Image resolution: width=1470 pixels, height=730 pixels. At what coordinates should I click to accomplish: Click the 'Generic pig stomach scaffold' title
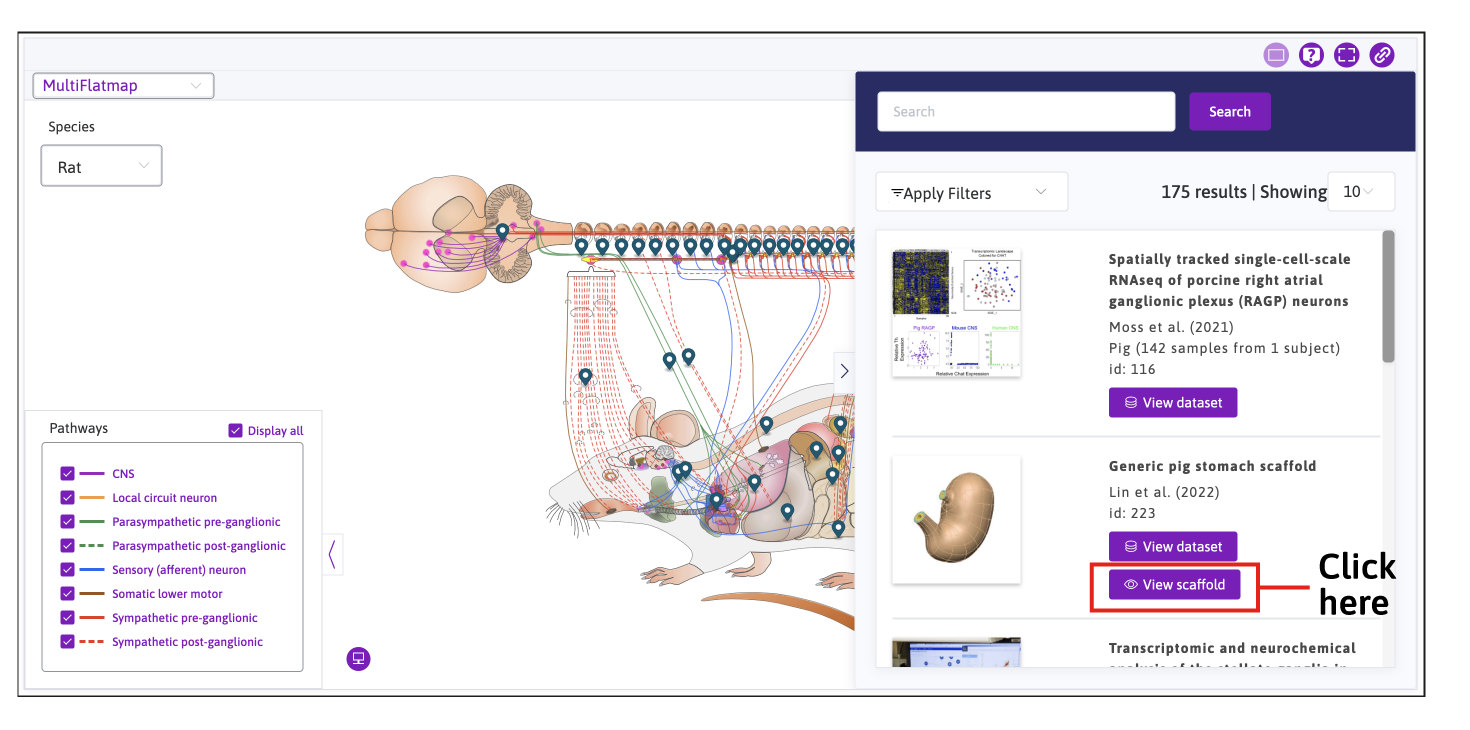click(1212, 466)
